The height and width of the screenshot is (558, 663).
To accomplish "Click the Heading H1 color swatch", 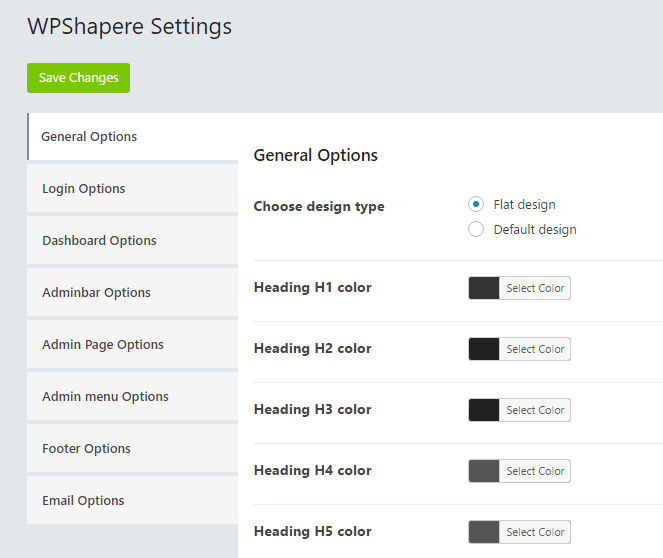I will point(484,288).
